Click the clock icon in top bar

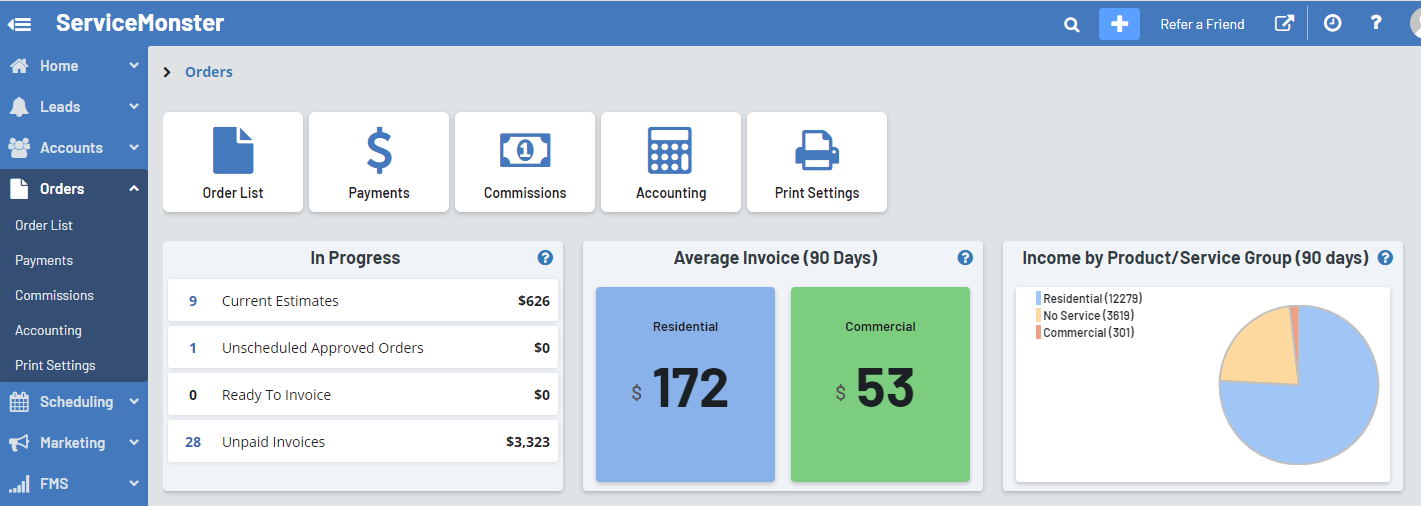tap(1332, 23)
